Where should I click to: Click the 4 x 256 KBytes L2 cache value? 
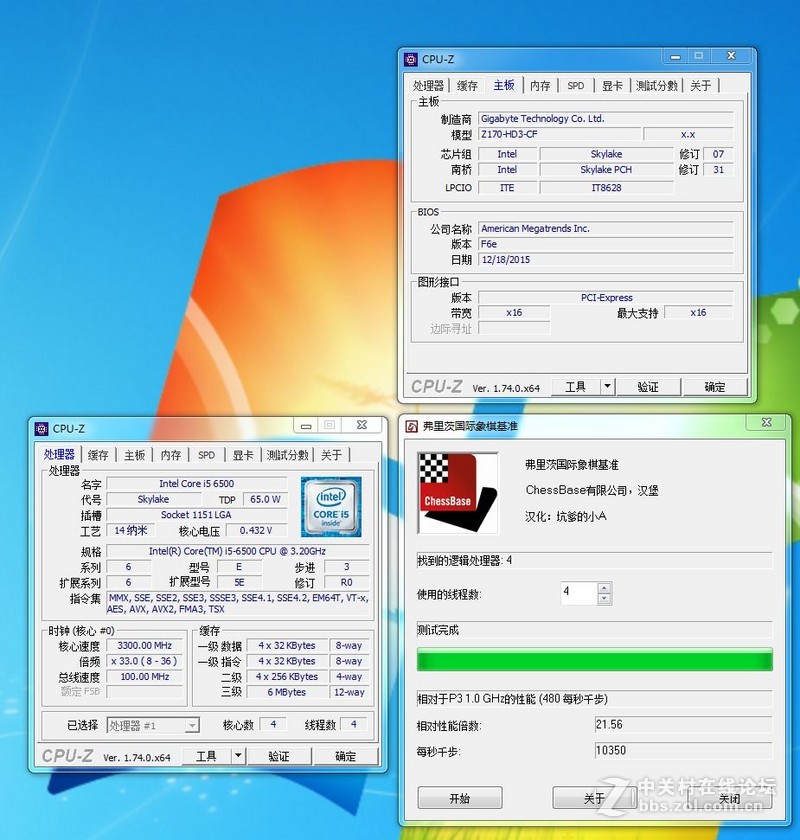pos(287,677)
